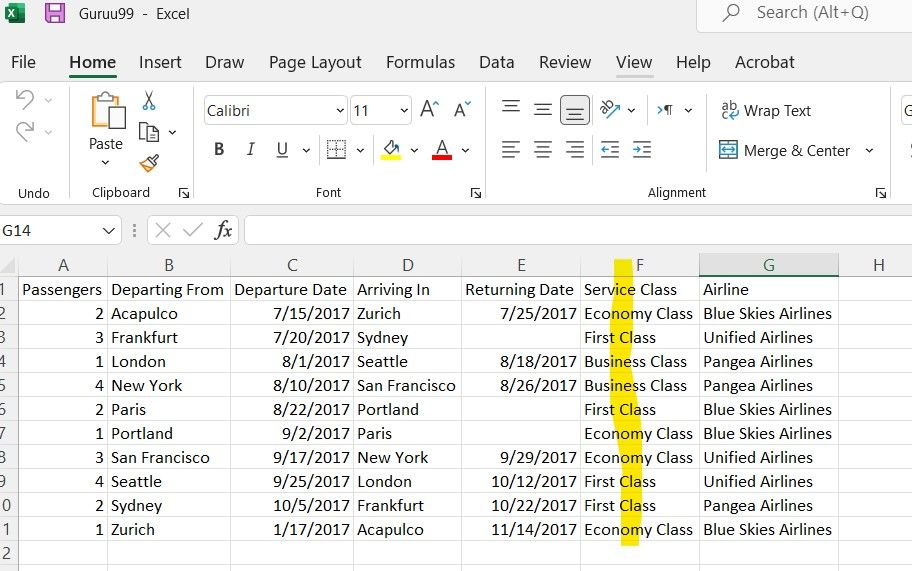Apply red font color A

[442, 149]
